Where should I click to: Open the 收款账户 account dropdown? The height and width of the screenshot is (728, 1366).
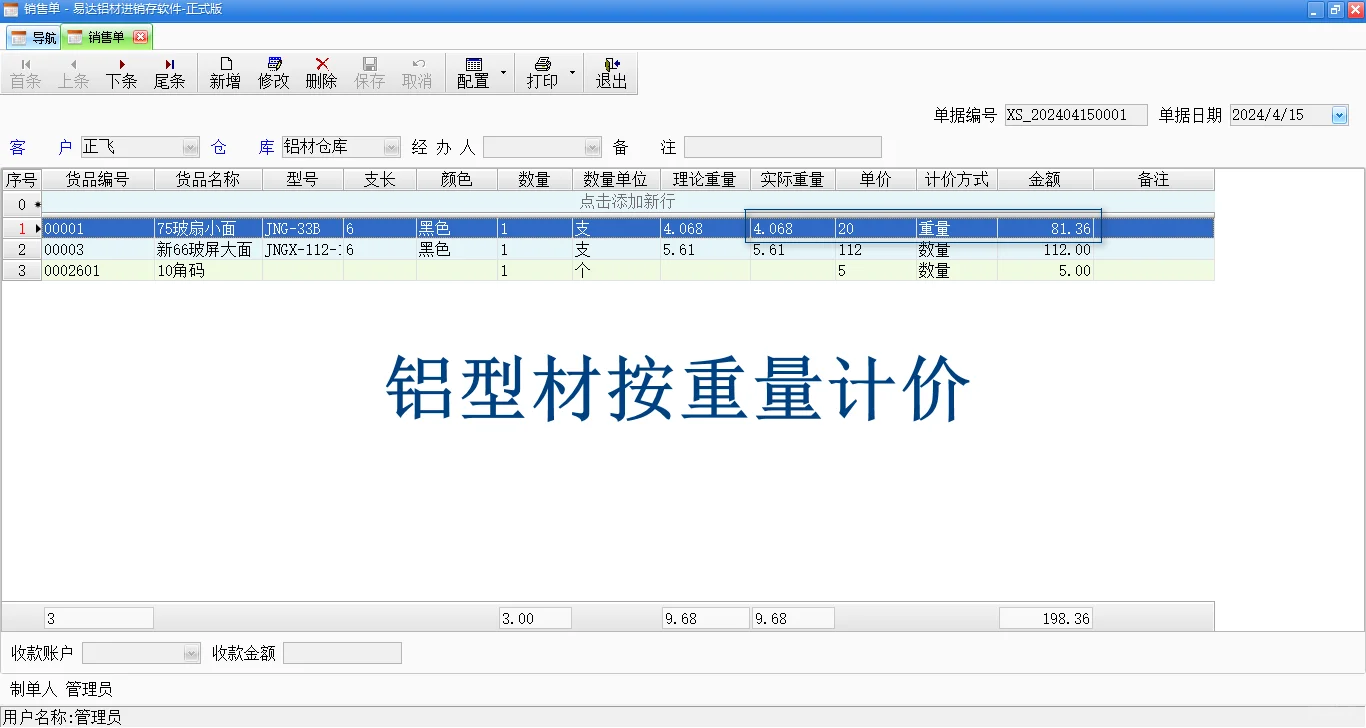(190, 652)
